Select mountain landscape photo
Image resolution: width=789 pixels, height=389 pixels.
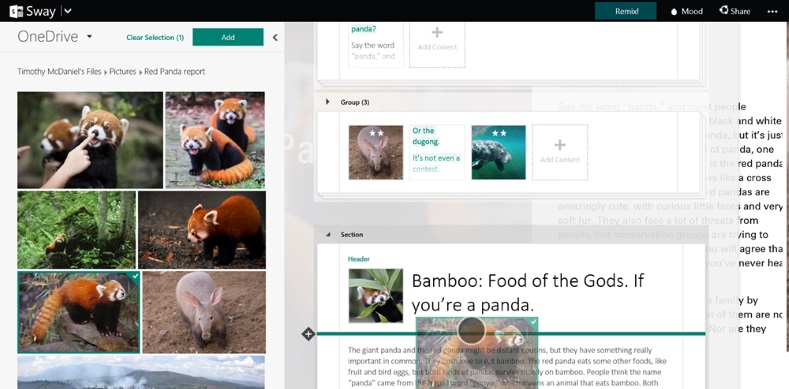pos(141,372)
